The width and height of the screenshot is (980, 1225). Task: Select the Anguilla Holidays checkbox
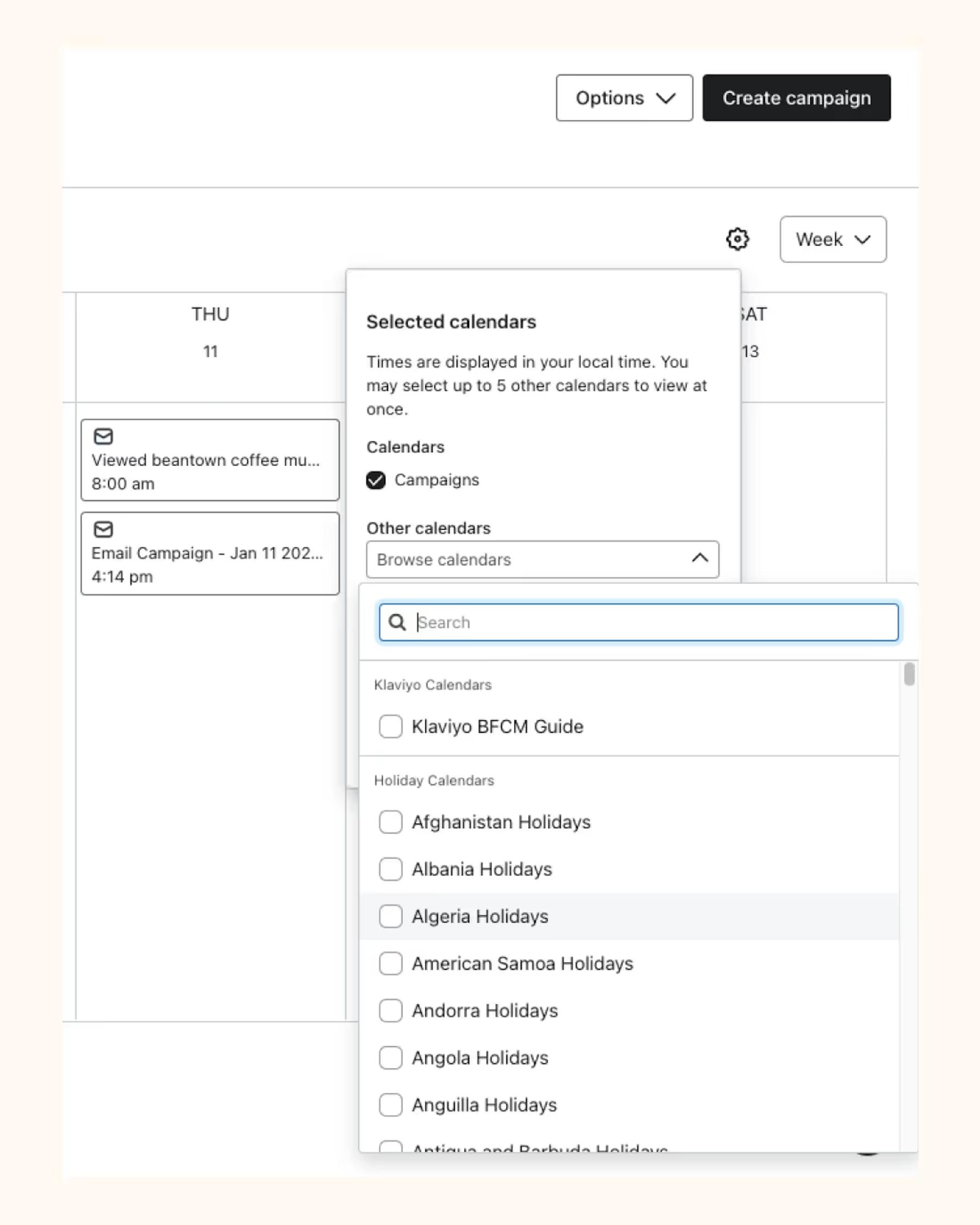391,1105
